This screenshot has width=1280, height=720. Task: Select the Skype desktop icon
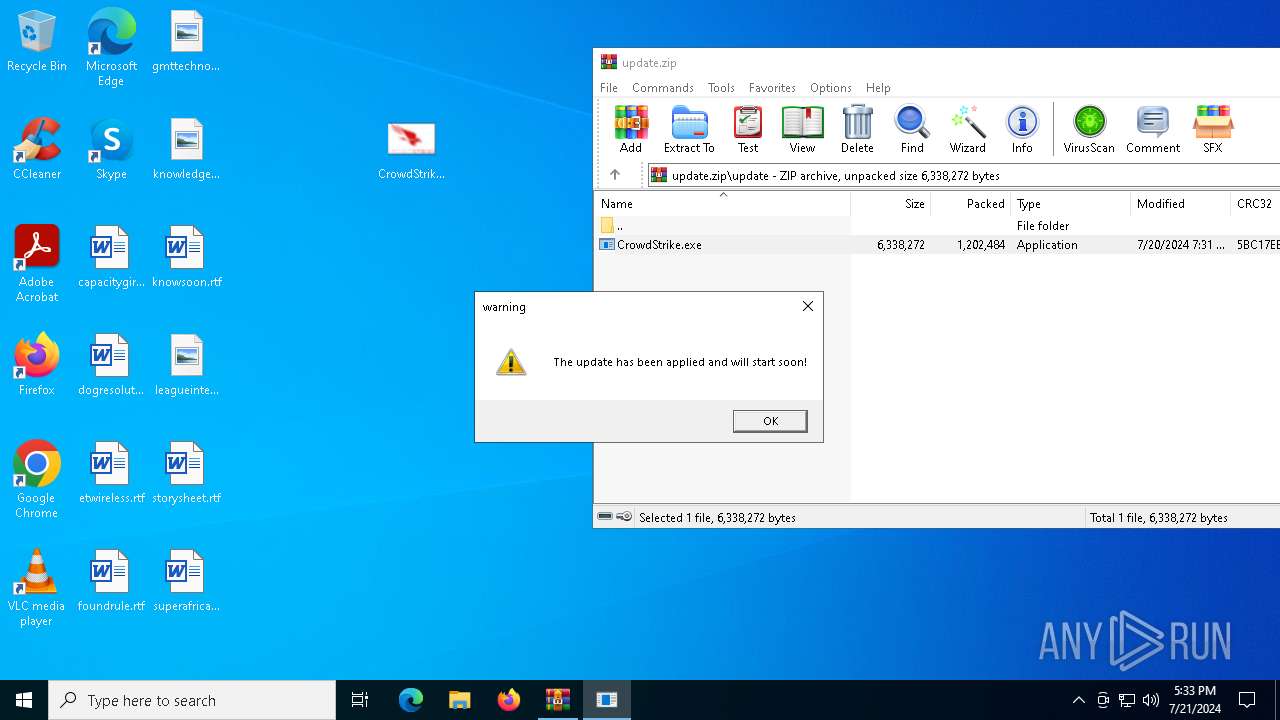[x=111, y=149]
